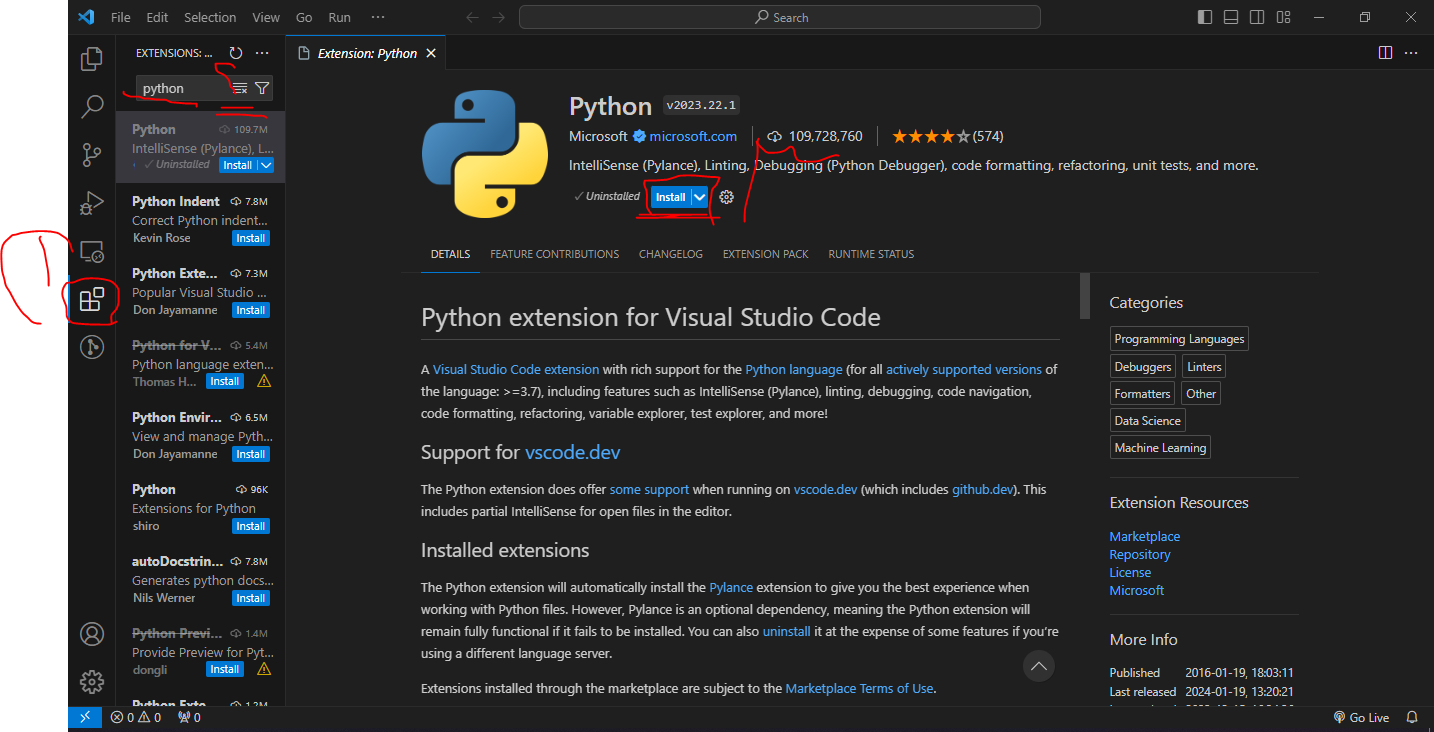Image resolution: width=1434 pixels, height=732 pixels.
Task: Toggle primary side bar layout
Action: click(x=1205, y=17)
